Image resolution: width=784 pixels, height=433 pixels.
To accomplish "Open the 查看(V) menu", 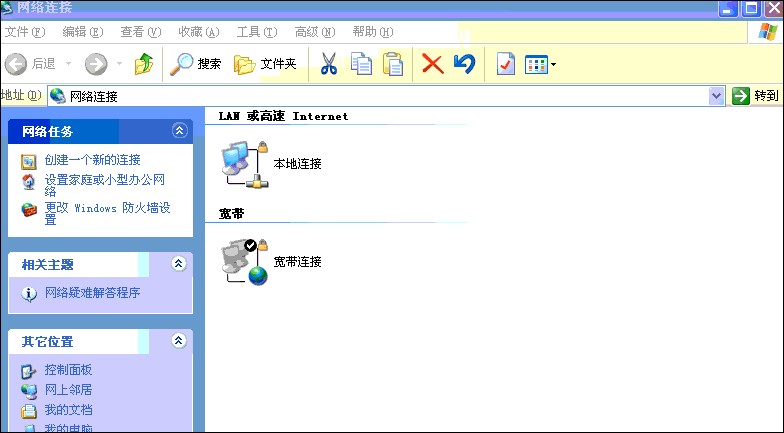I will pos(140,32).
